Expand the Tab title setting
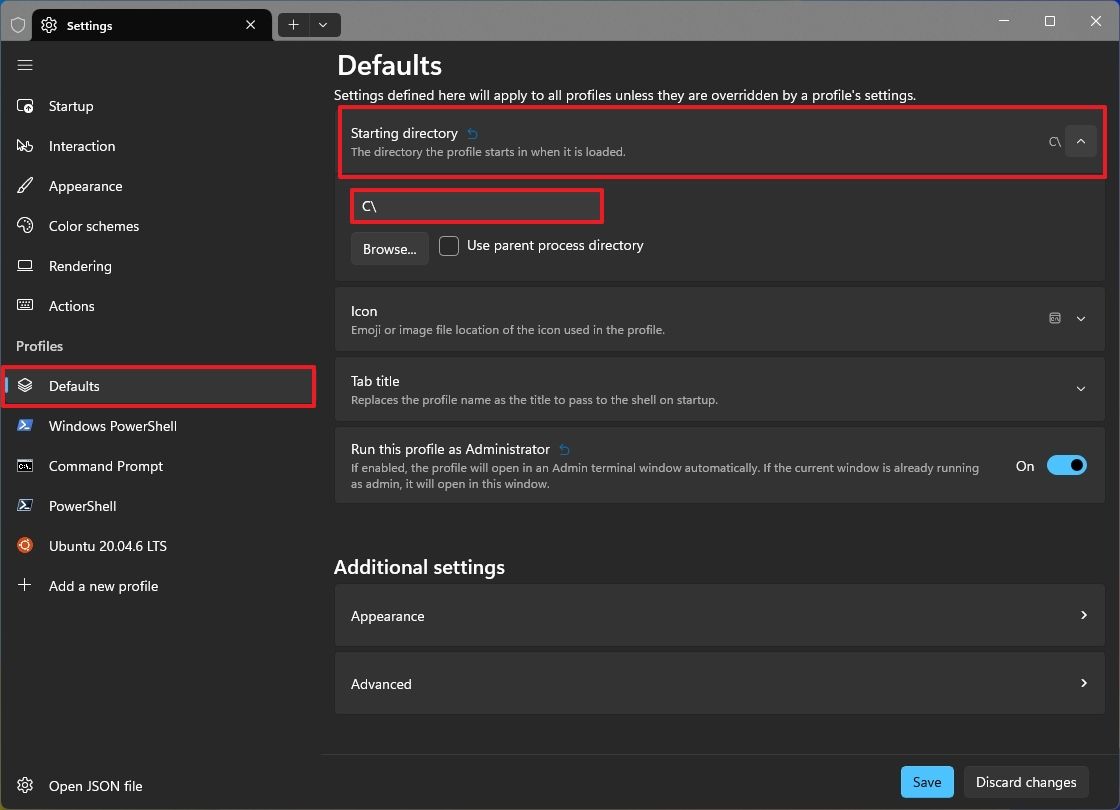 (x=1081, y=388)
